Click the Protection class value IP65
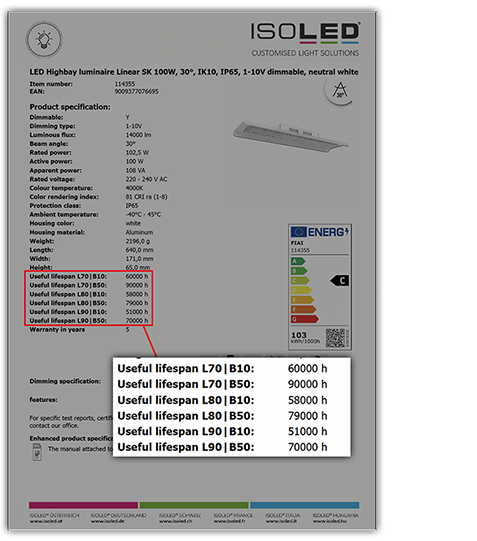This screenshot has height=541, width=477. point(132,206)
